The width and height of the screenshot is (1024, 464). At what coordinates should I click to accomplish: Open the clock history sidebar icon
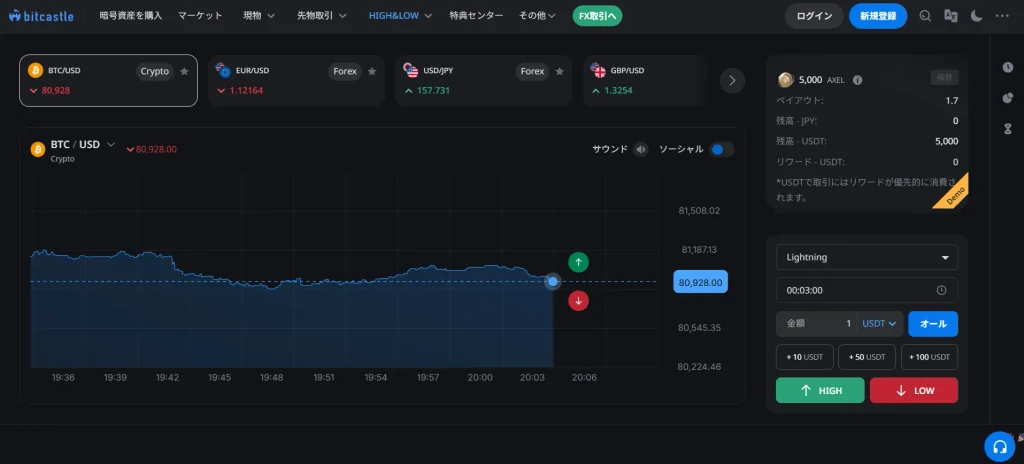(x=1008, y=67)
